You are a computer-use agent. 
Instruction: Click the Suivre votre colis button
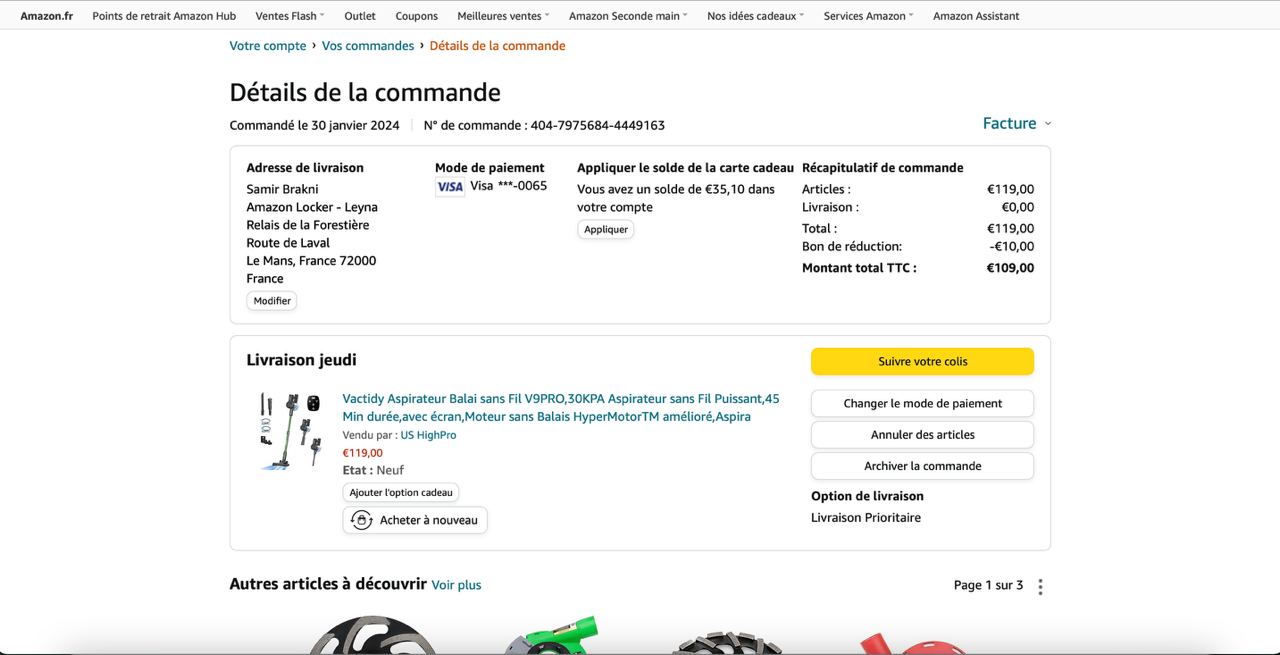point(922,362)
